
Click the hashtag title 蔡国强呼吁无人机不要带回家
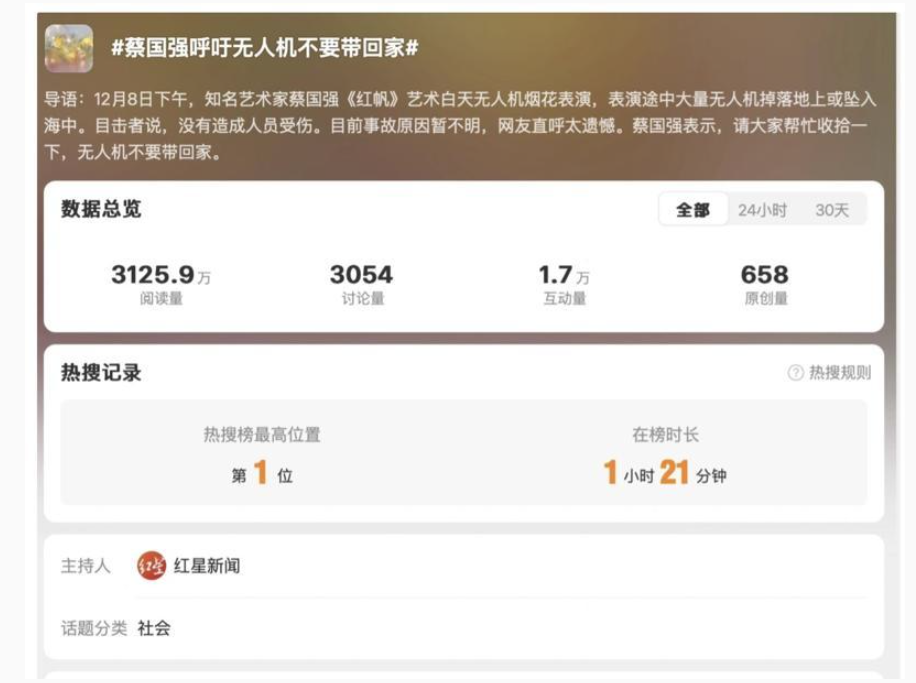click(x=265, y=47)
